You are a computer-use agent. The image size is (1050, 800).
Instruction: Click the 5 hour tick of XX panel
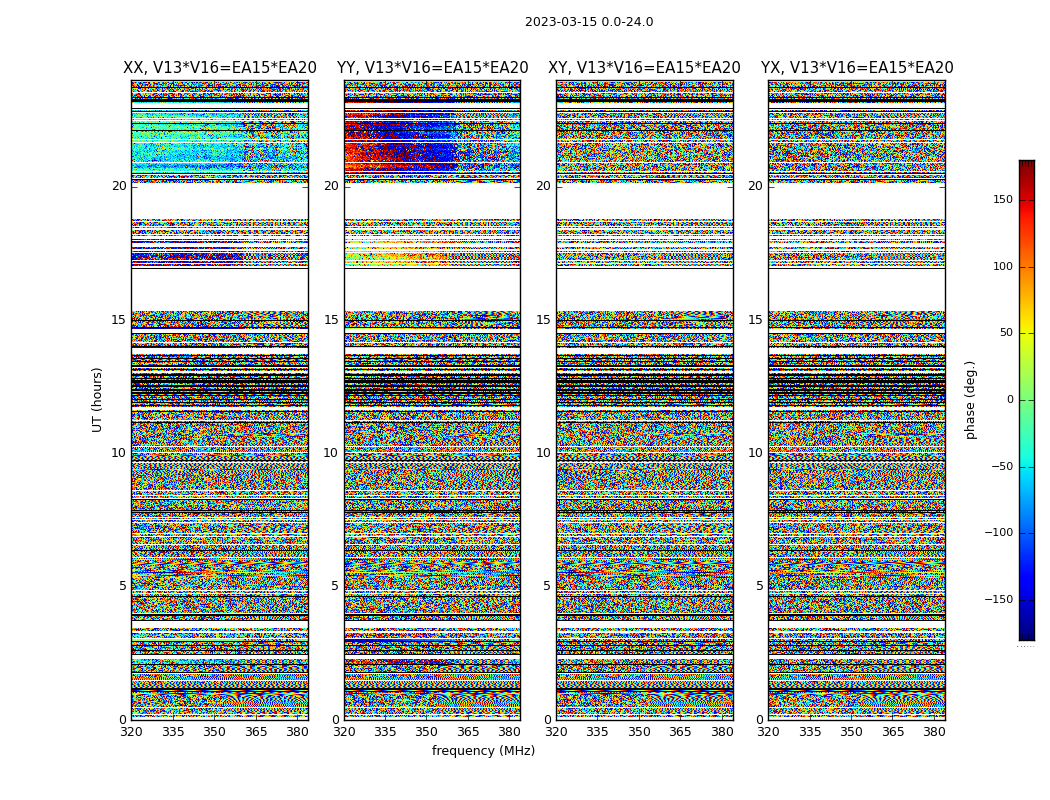pyautogui.click(x=123, y=586)
